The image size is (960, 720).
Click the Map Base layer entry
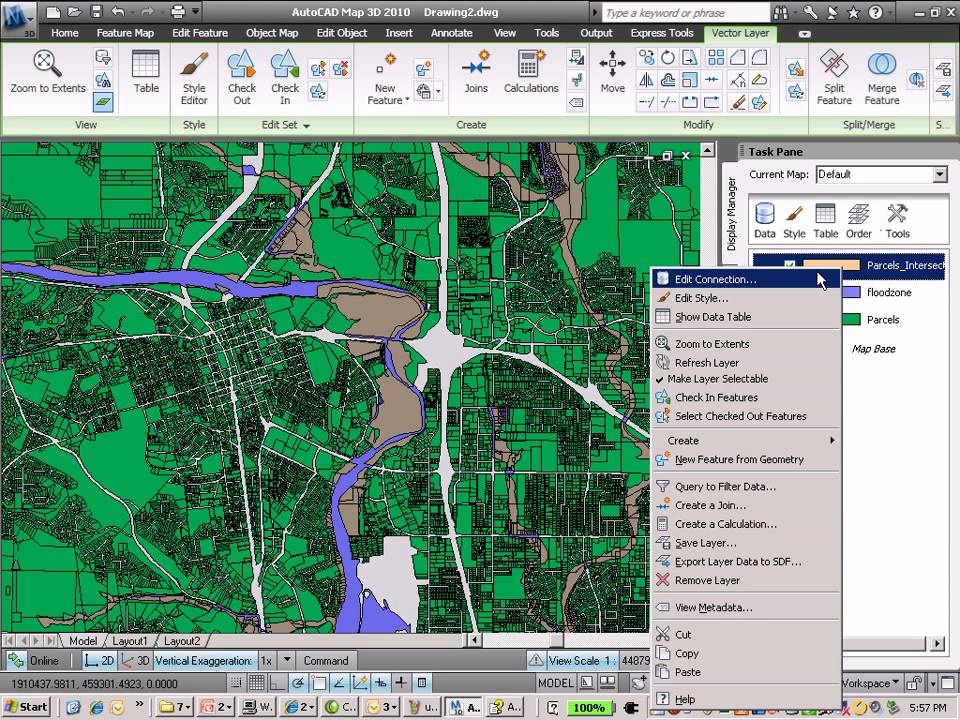point(874,349)
